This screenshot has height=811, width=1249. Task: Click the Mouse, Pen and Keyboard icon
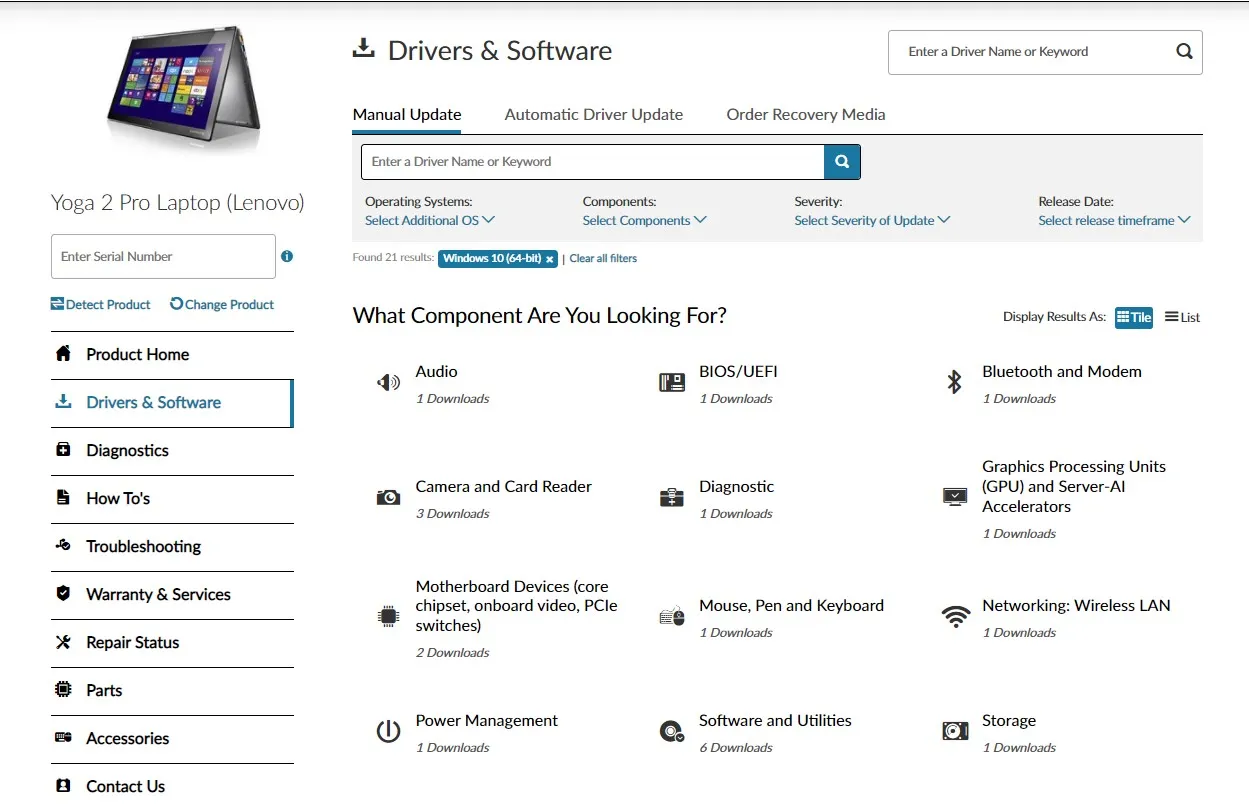672,616
